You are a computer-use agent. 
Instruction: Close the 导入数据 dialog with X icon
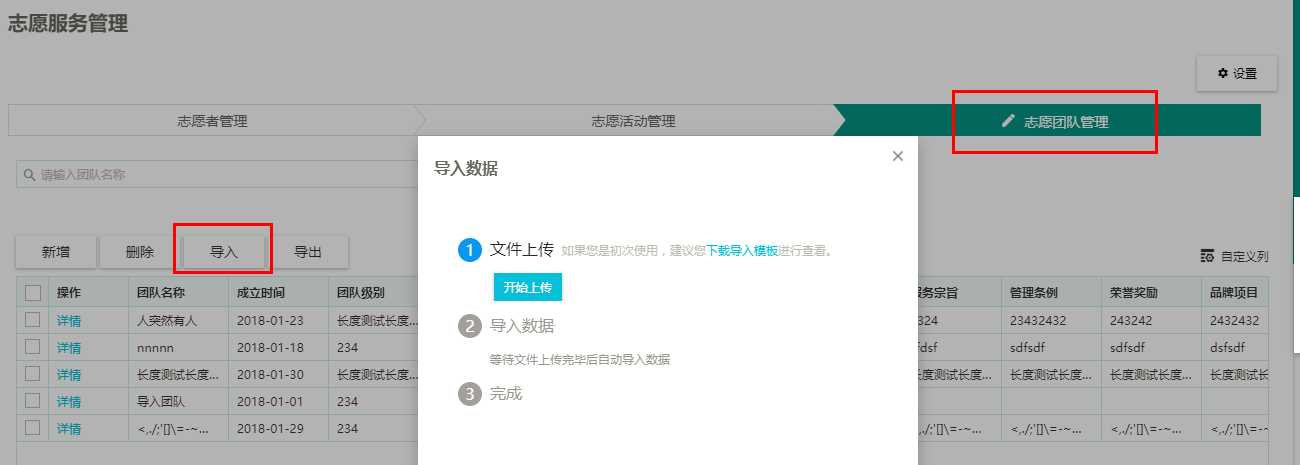point(897,156)
